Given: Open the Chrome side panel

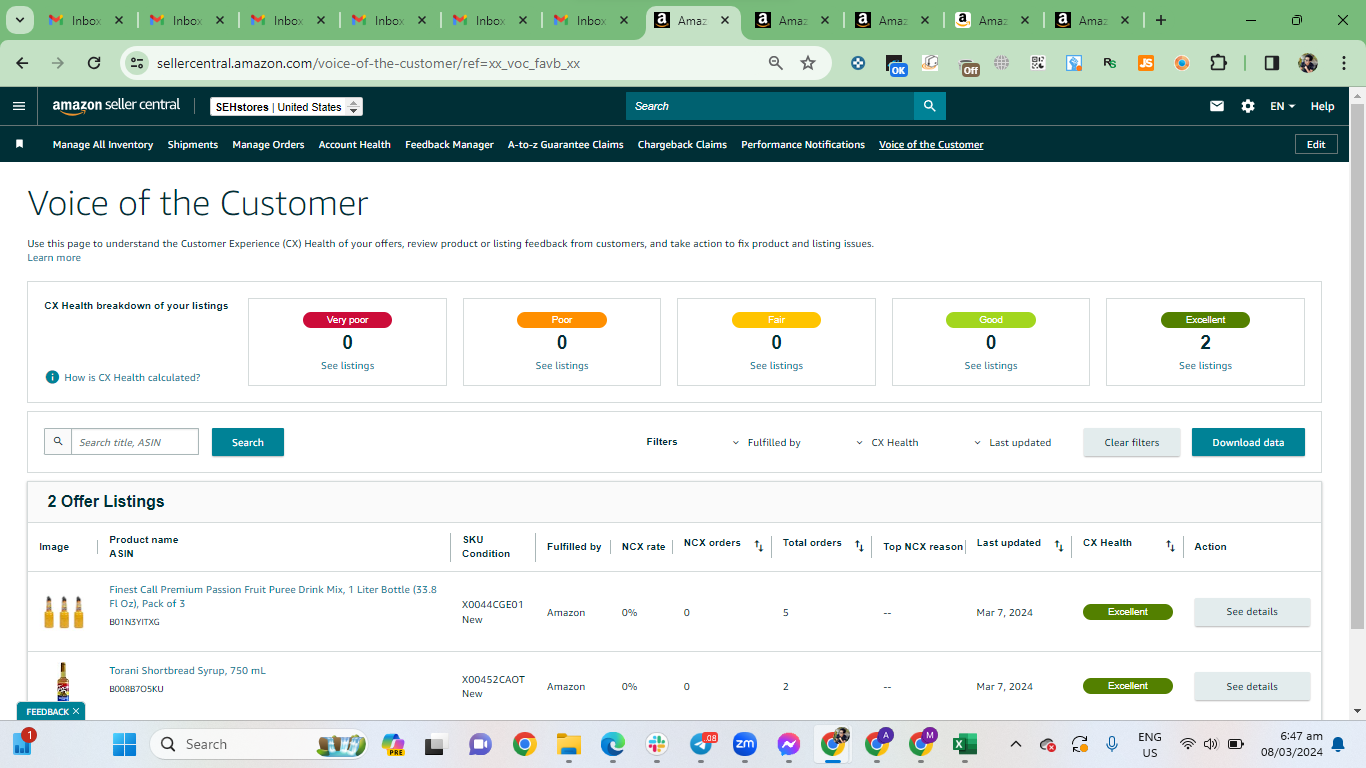Looking at the screenshot, I should coord(1272,63).
